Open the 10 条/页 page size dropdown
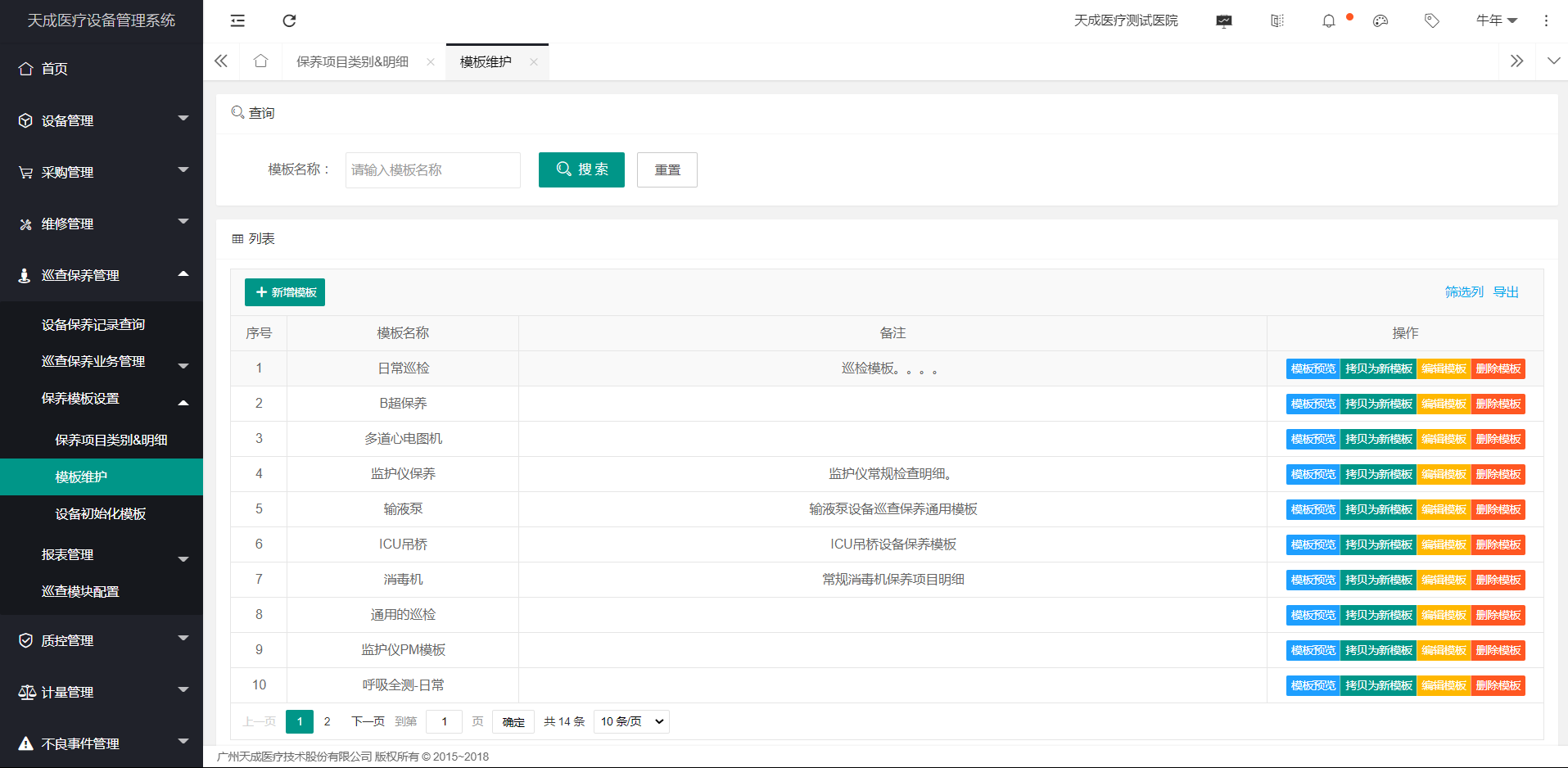Viewport: 1568px width, 768px height. 631,721
